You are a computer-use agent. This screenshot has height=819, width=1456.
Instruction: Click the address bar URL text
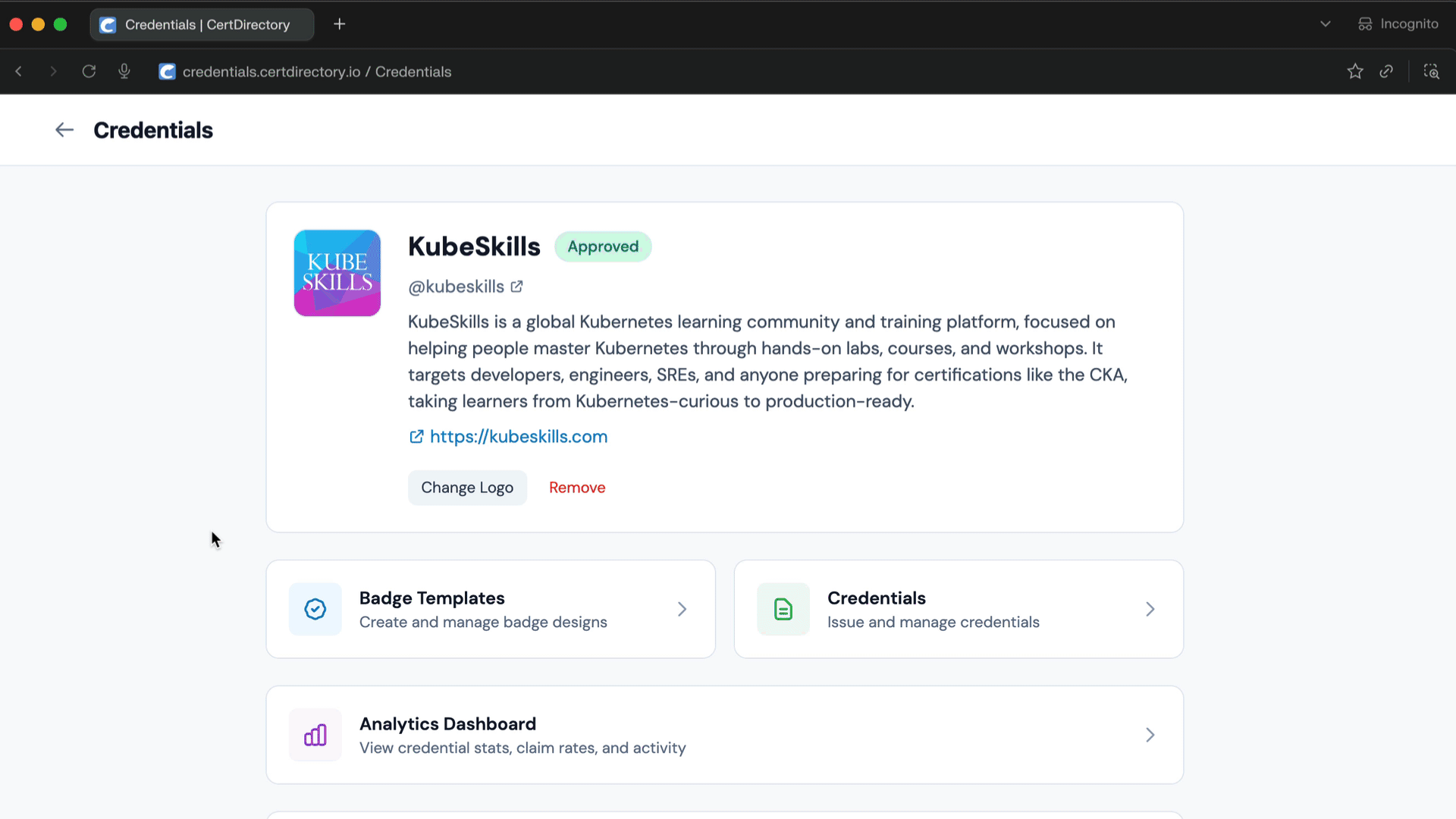[317, 71]
